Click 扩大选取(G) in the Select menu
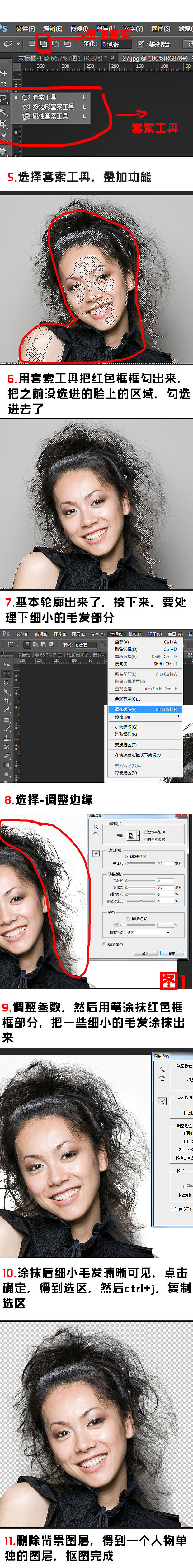This screenshot has width=193, height=1568. (146, 727)
